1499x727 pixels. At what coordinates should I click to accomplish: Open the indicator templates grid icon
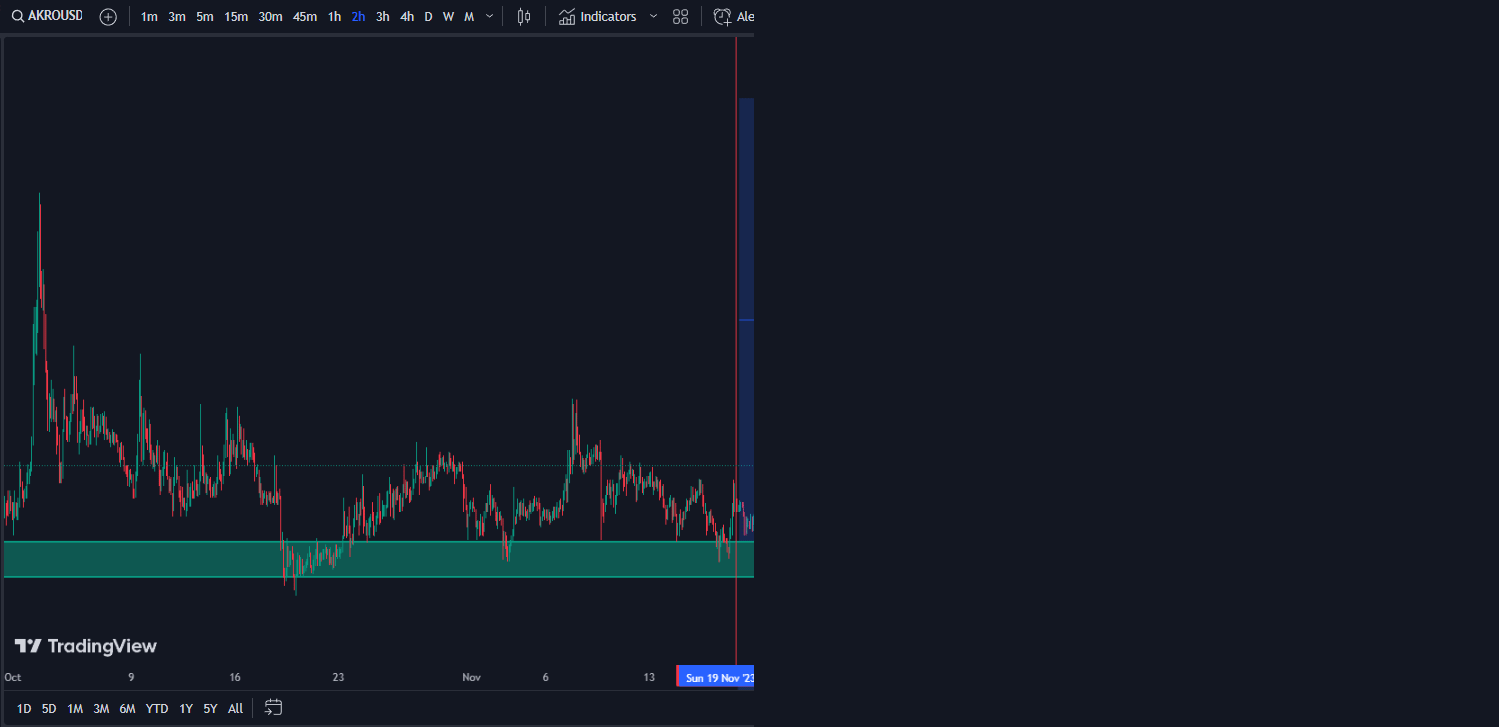[x=681, y=17]
